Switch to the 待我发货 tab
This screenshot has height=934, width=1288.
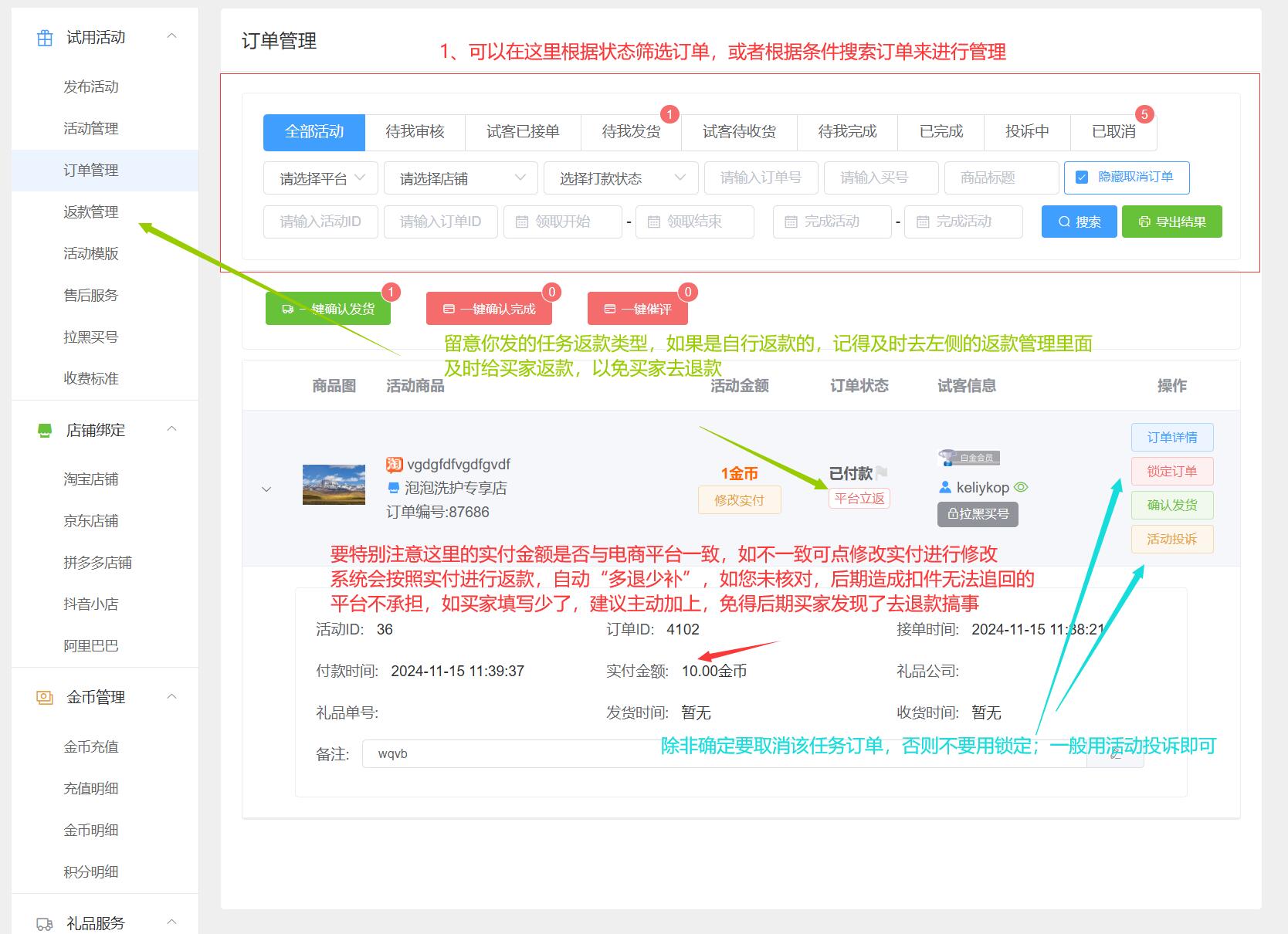[x=631, y=132]
